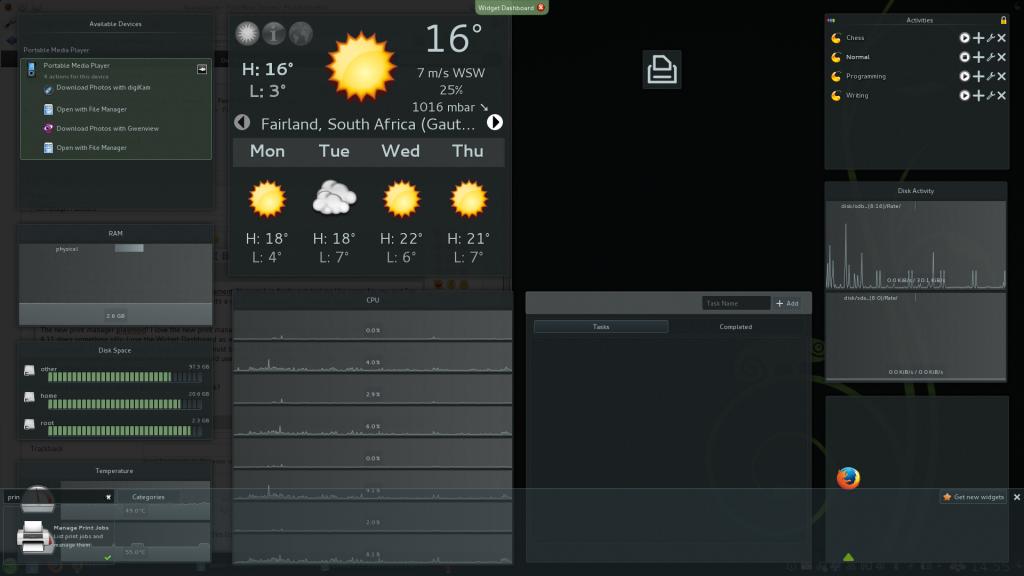Click the Firefox launcher icon
This screenshot has height=576, width=1024.
[848, 479]
